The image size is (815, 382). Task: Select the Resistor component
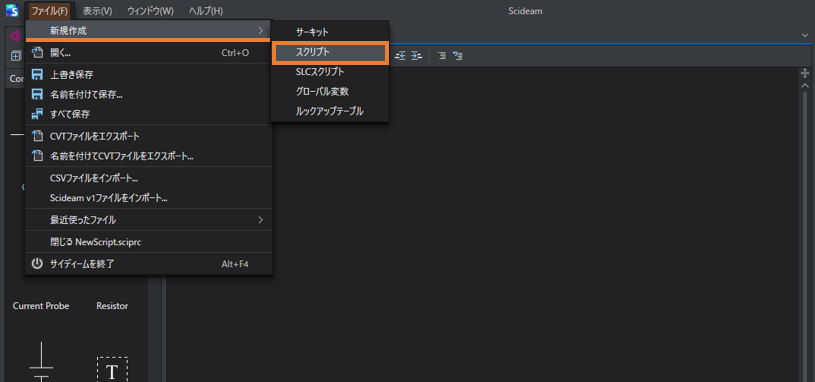pos(112,306)
